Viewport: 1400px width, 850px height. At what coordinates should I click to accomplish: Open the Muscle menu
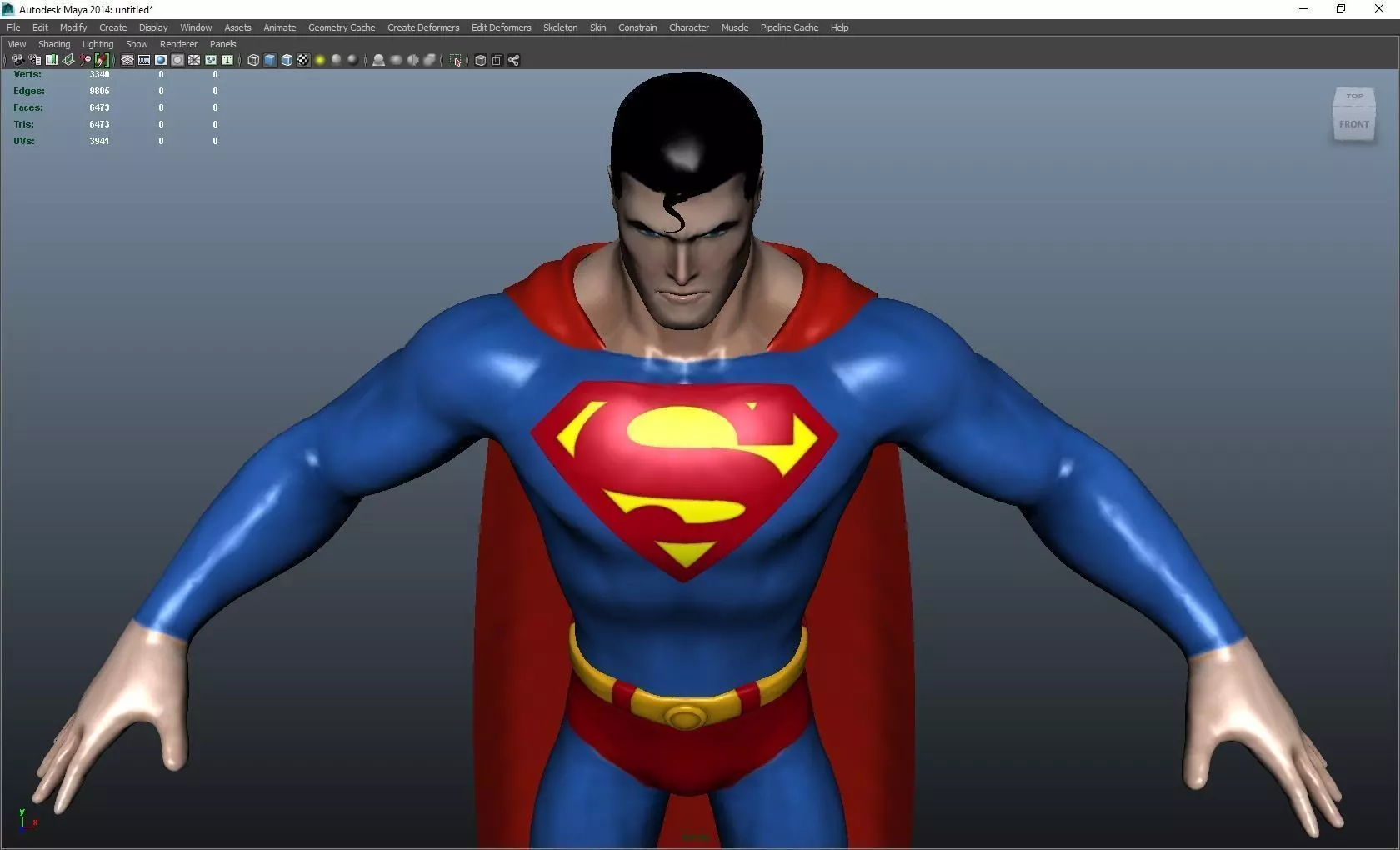click(x=735, y=27)
